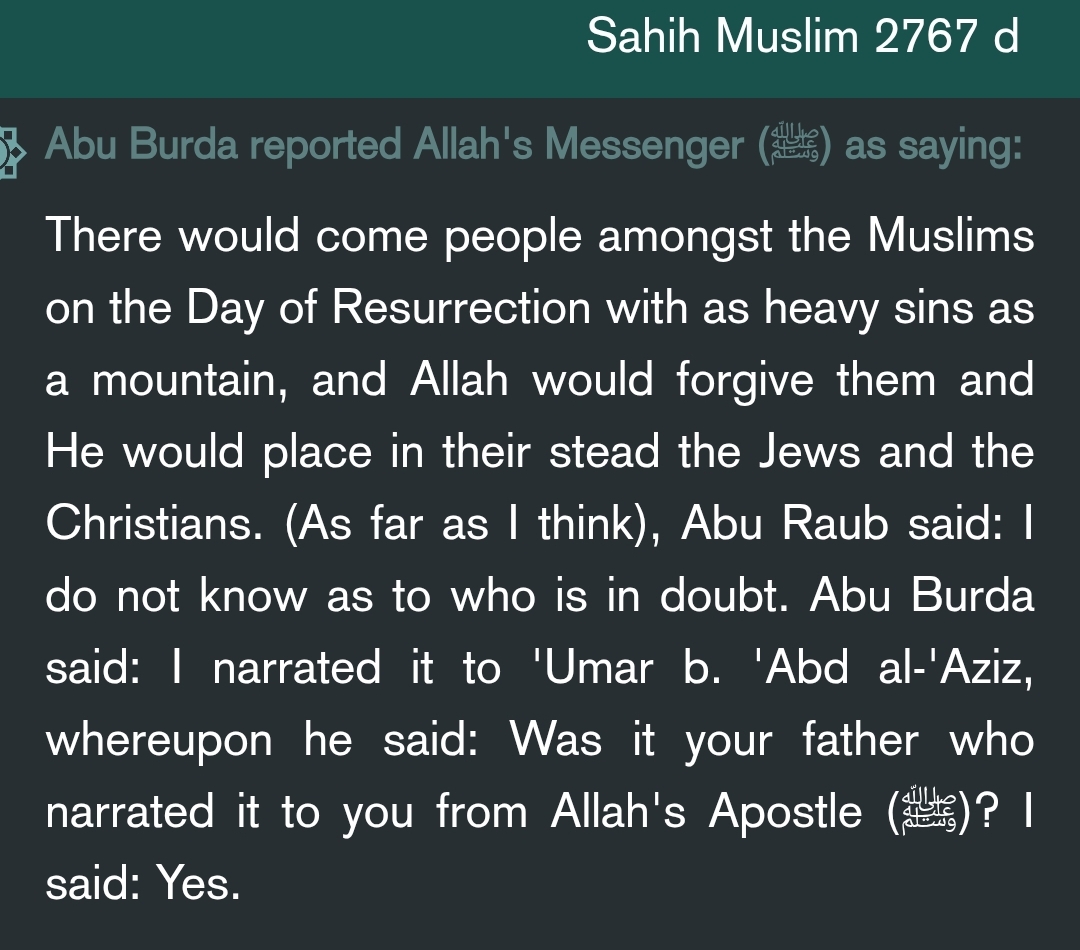Click the phrase "Allah's Apostle" near the bottom

[x=705, y=812]
